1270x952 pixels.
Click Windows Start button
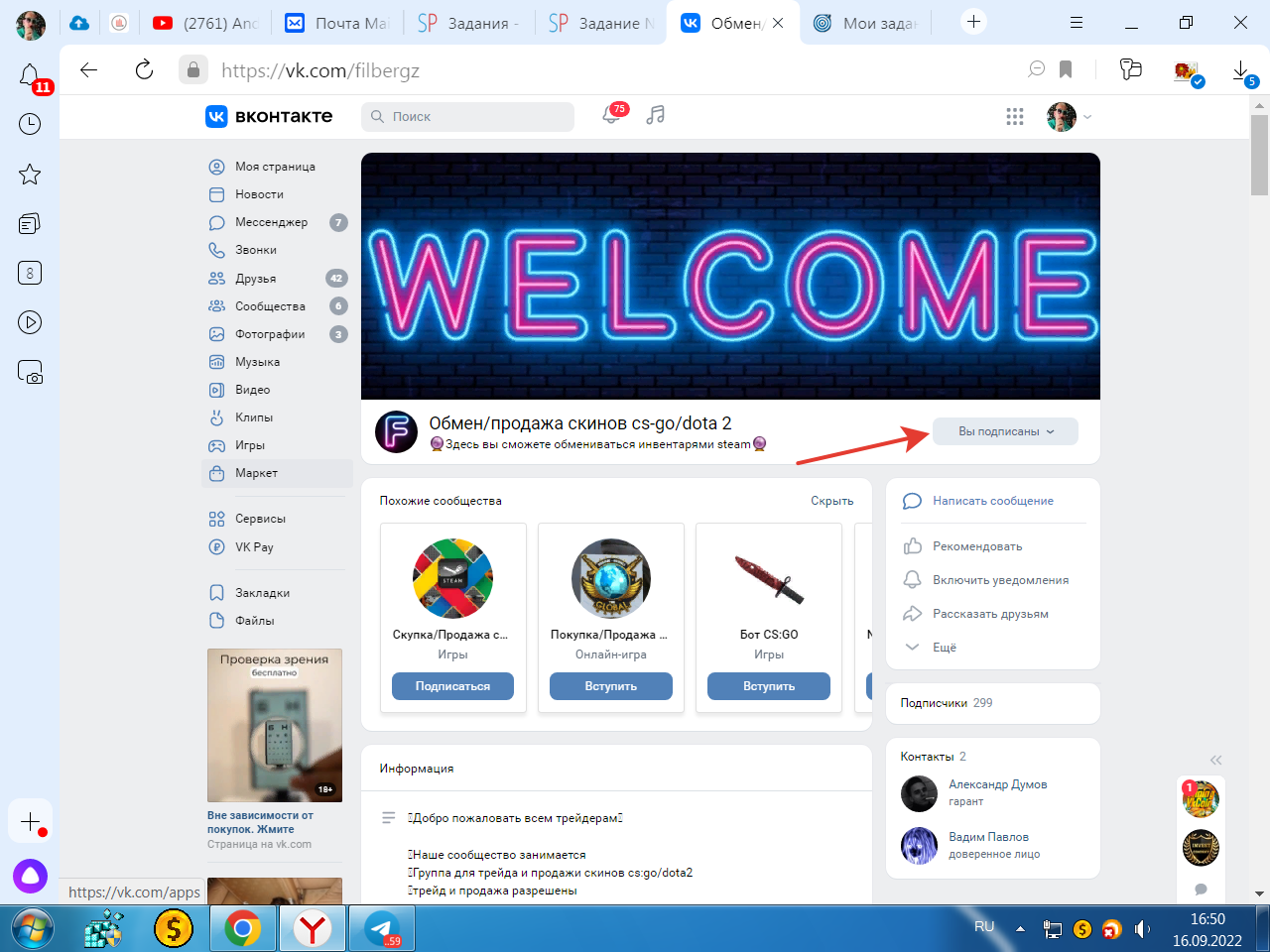33,929
